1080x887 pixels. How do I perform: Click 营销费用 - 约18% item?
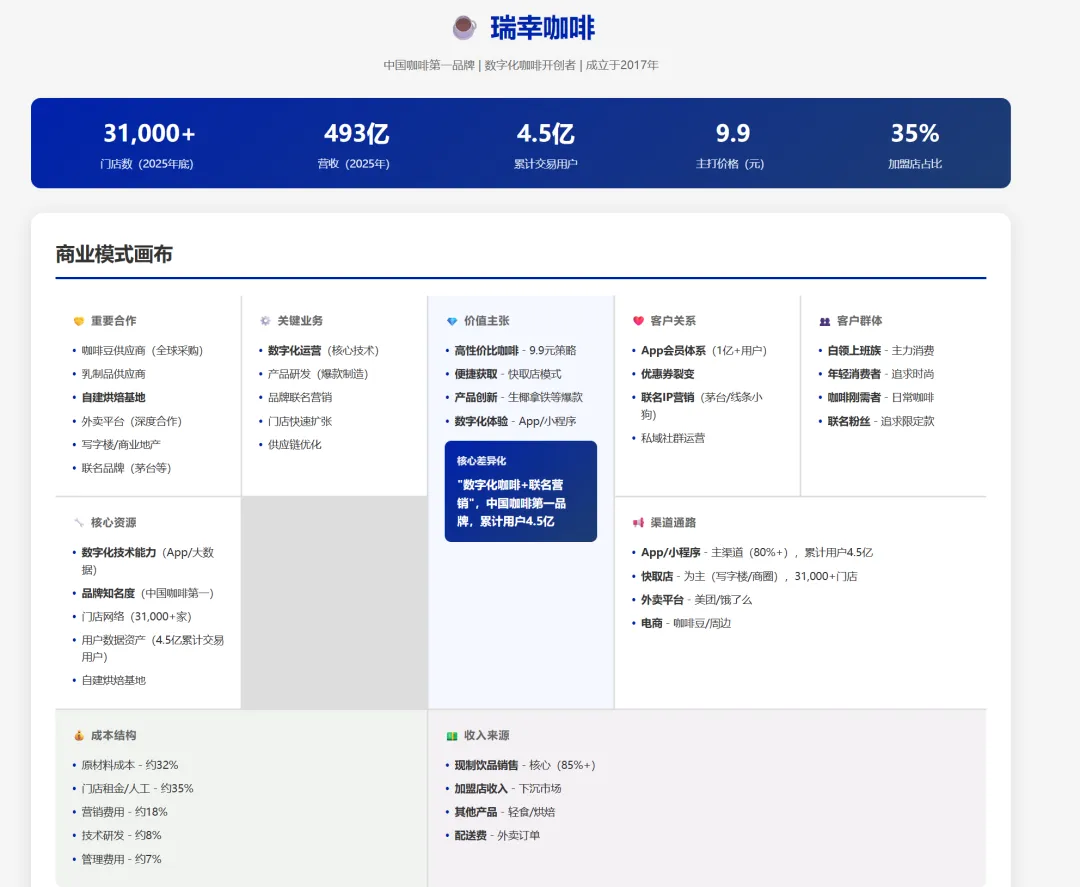click(x=125, y=812)
